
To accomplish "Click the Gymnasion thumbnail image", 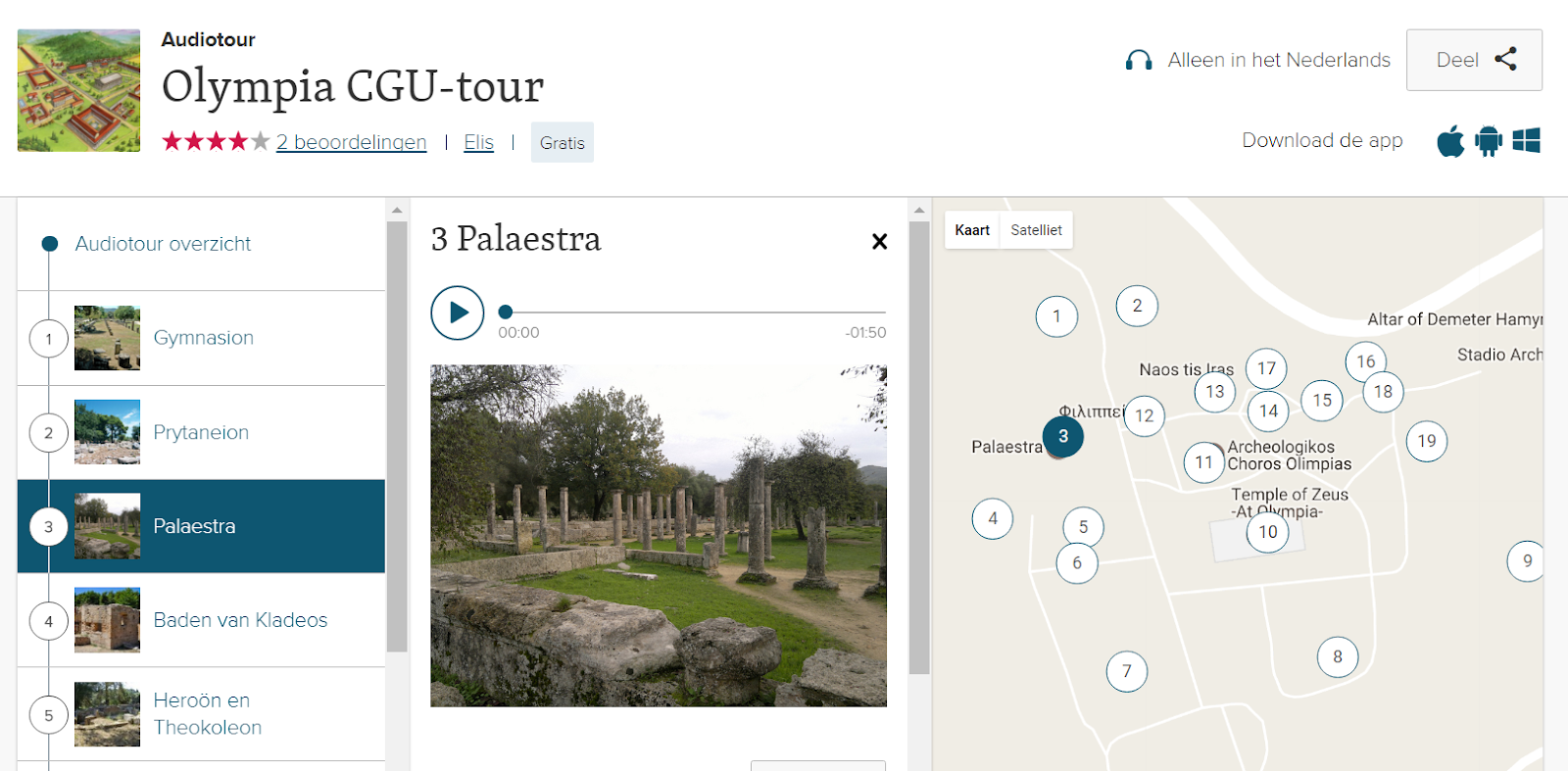I will [x=107, y=338].
